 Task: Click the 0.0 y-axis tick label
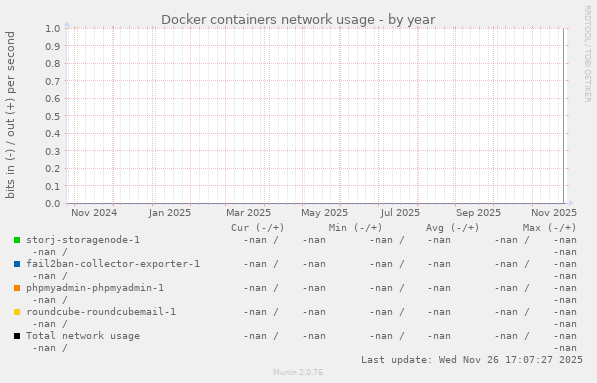click(53, 204)
